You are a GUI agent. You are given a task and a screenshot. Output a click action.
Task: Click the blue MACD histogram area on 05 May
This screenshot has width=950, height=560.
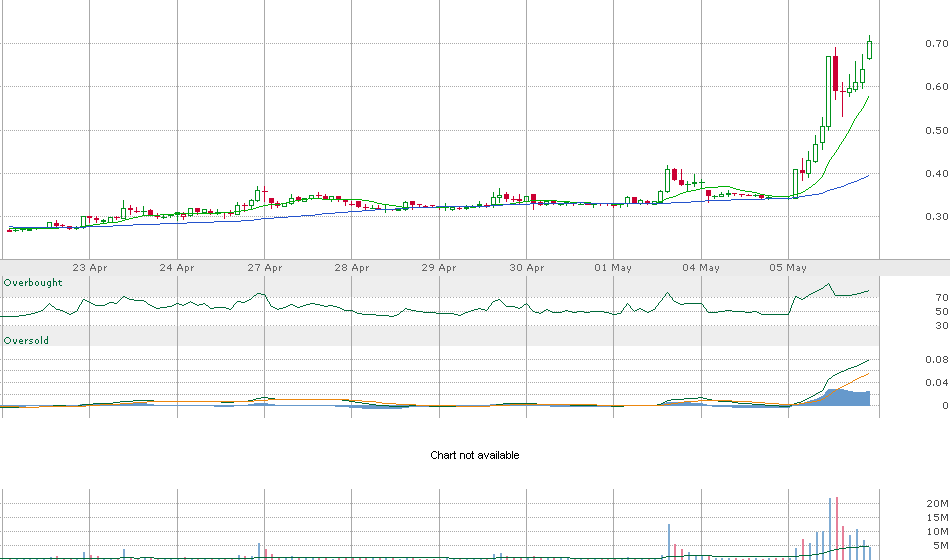pos(842,398)
